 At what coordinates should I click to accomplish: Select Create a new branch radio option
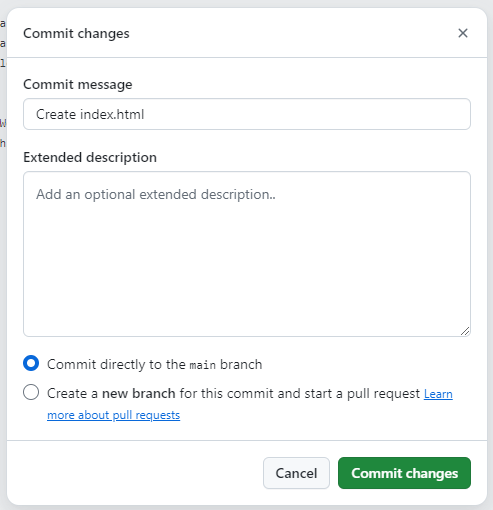click(31, 392)
